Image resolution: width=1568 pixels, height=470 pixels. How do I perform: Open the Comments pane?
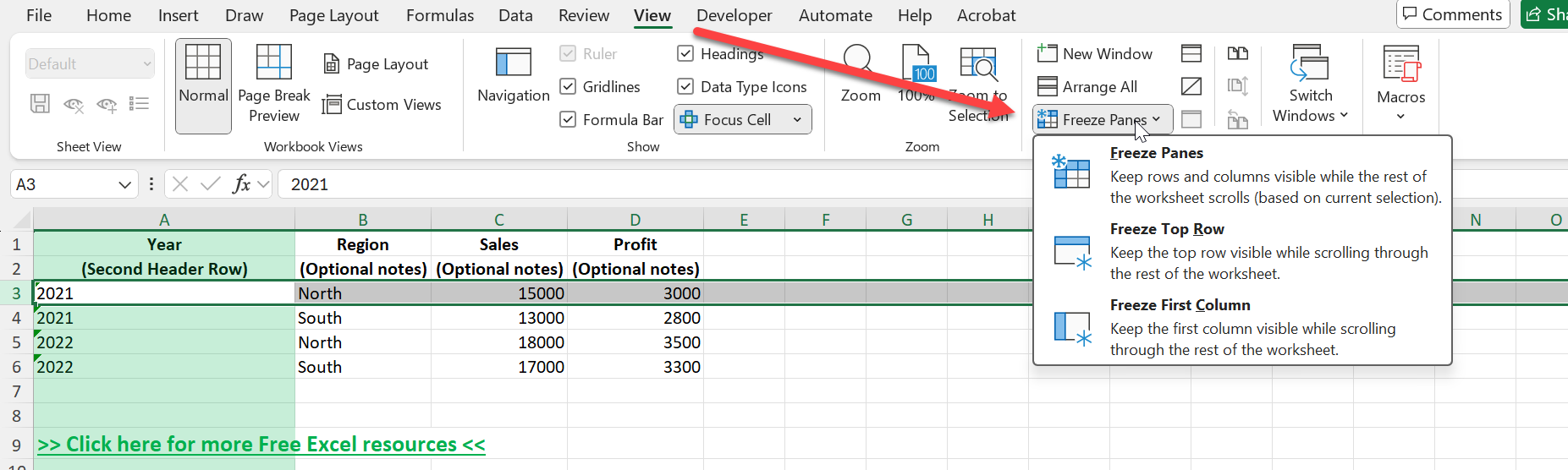1452,14
